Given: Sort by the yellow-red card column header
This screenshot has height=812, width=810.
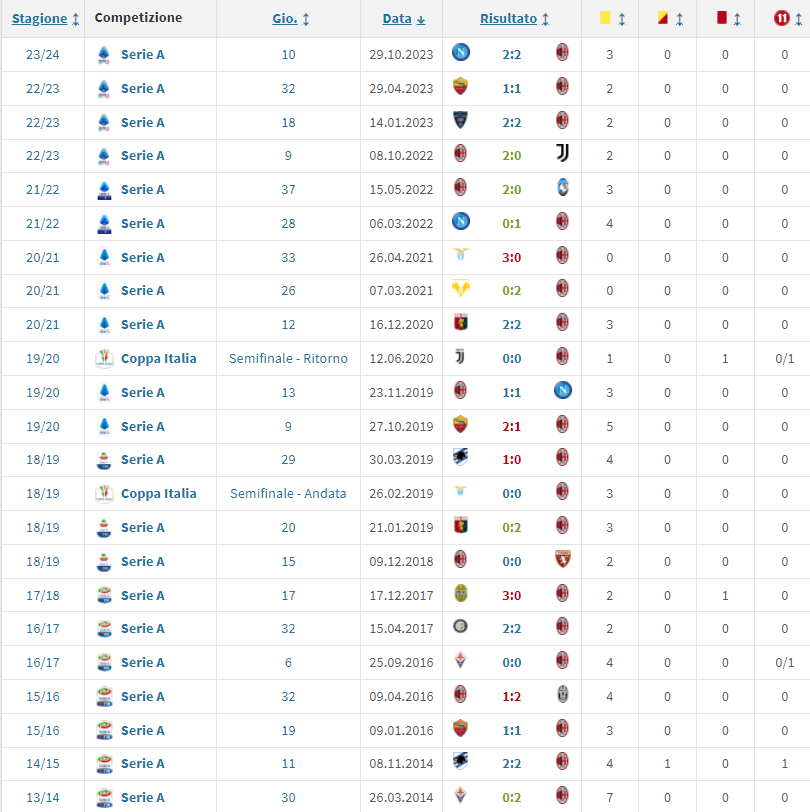Looking at the screenshot, I should (668, 19).
